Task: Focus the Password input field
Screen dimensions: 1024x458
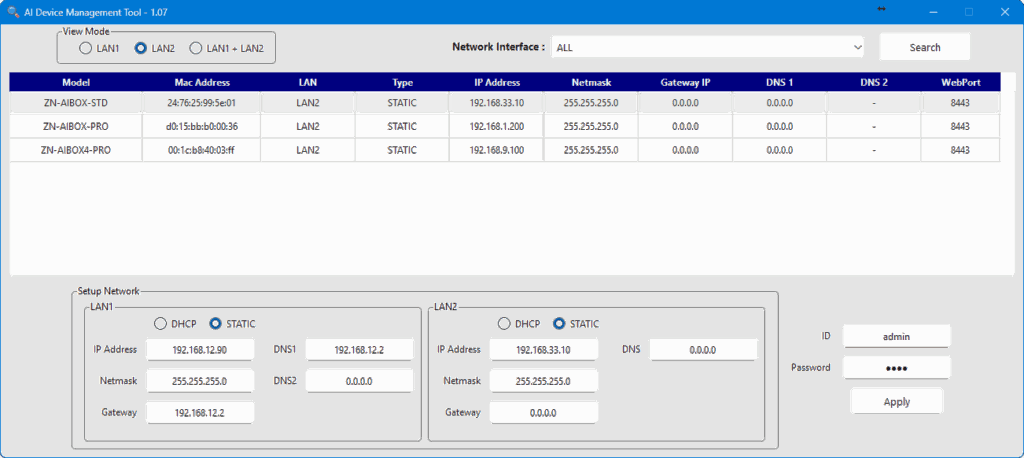Action: [896, 368]
